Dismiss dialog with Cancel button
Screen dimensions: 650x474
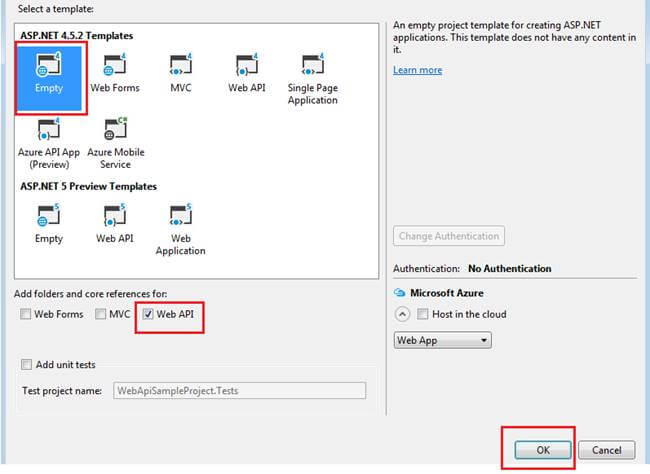click(x=606, y=450)
